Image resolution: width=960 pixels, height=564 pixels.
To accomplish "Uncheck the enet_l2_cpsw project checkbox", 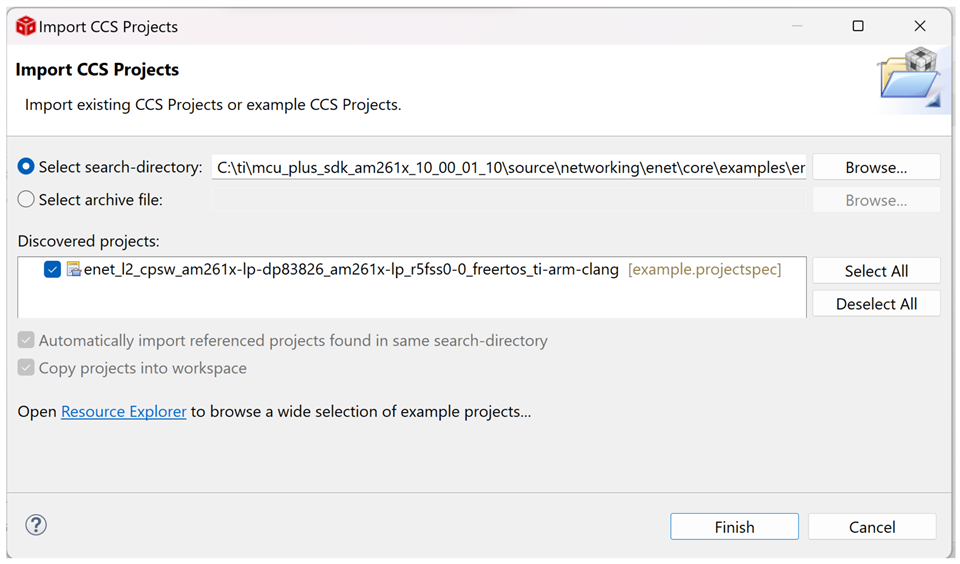I will (x=53, y=270).
